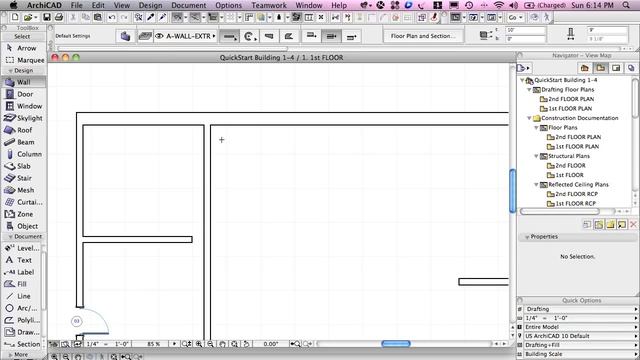
Task: Toggle curved wall geometry method
Action: tap(250, 36)
